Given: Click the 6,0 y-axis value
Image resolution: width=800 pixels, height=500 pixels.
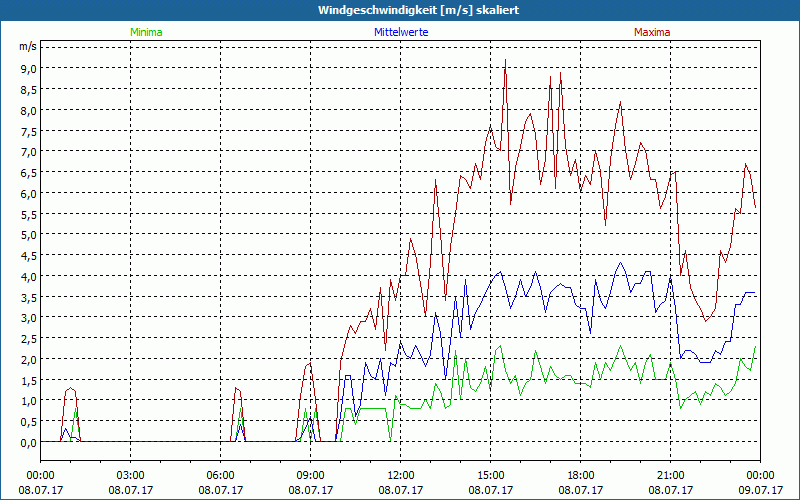Looking at the screenshot, I should point(29,193).
